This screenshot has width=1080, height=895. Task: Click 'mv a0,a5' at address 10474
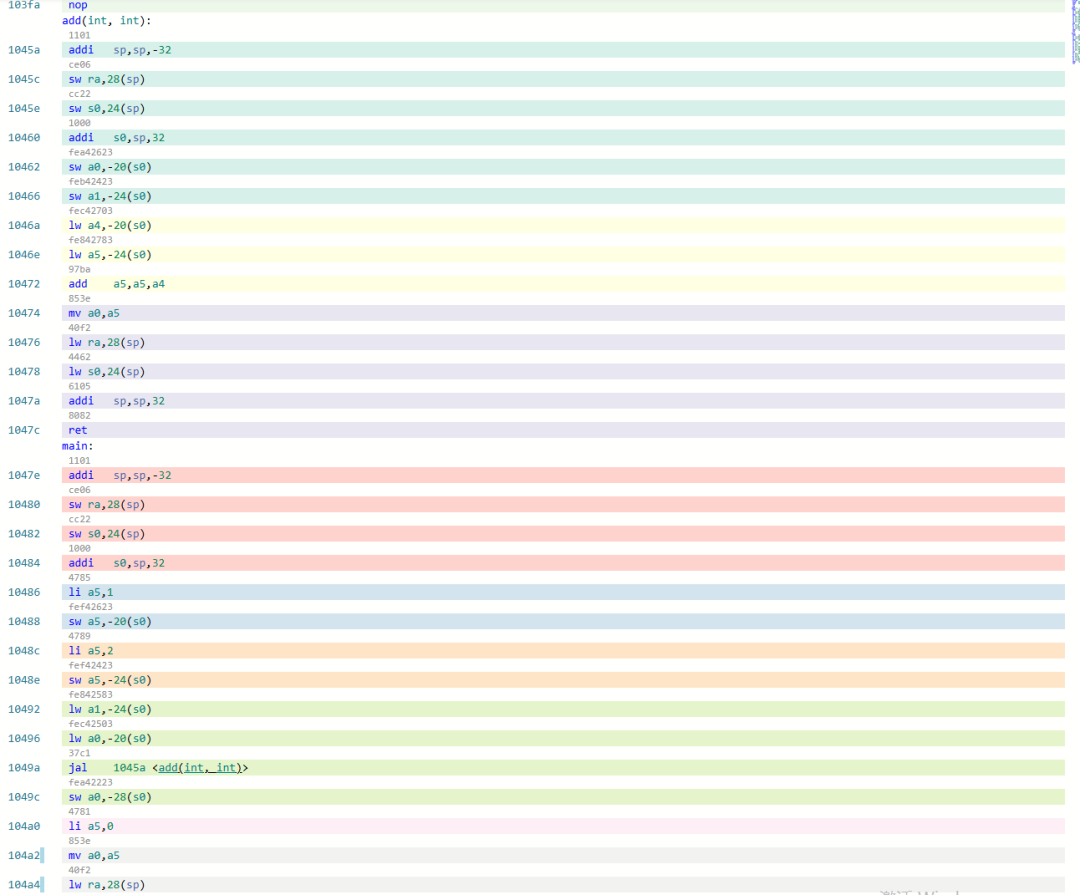(x=94, y=313)
